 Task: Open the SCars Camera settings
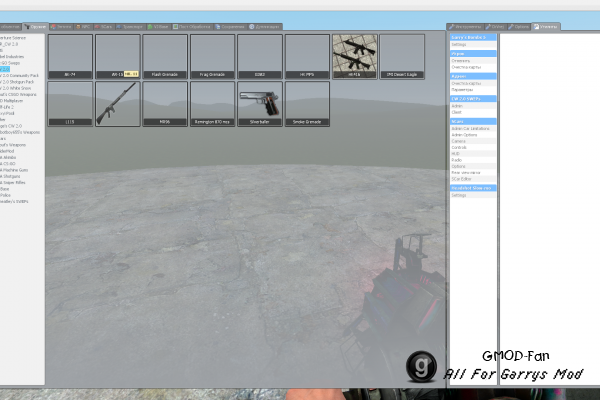click(x=473, y=141)
